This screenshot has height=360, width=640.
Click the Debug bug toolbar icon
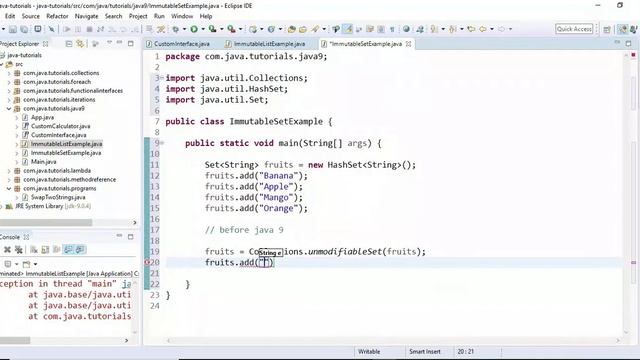(x=176, y=29)
